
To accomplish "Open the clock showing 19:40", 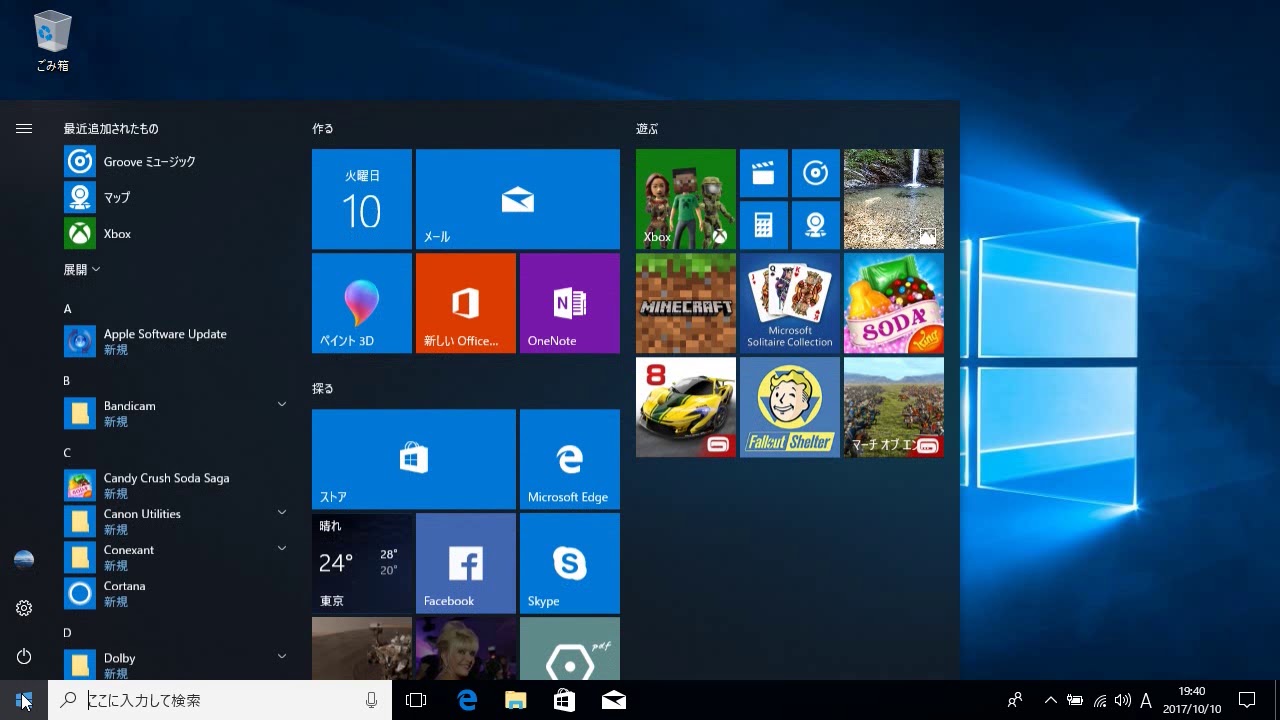I will (x=1192, y=700).
